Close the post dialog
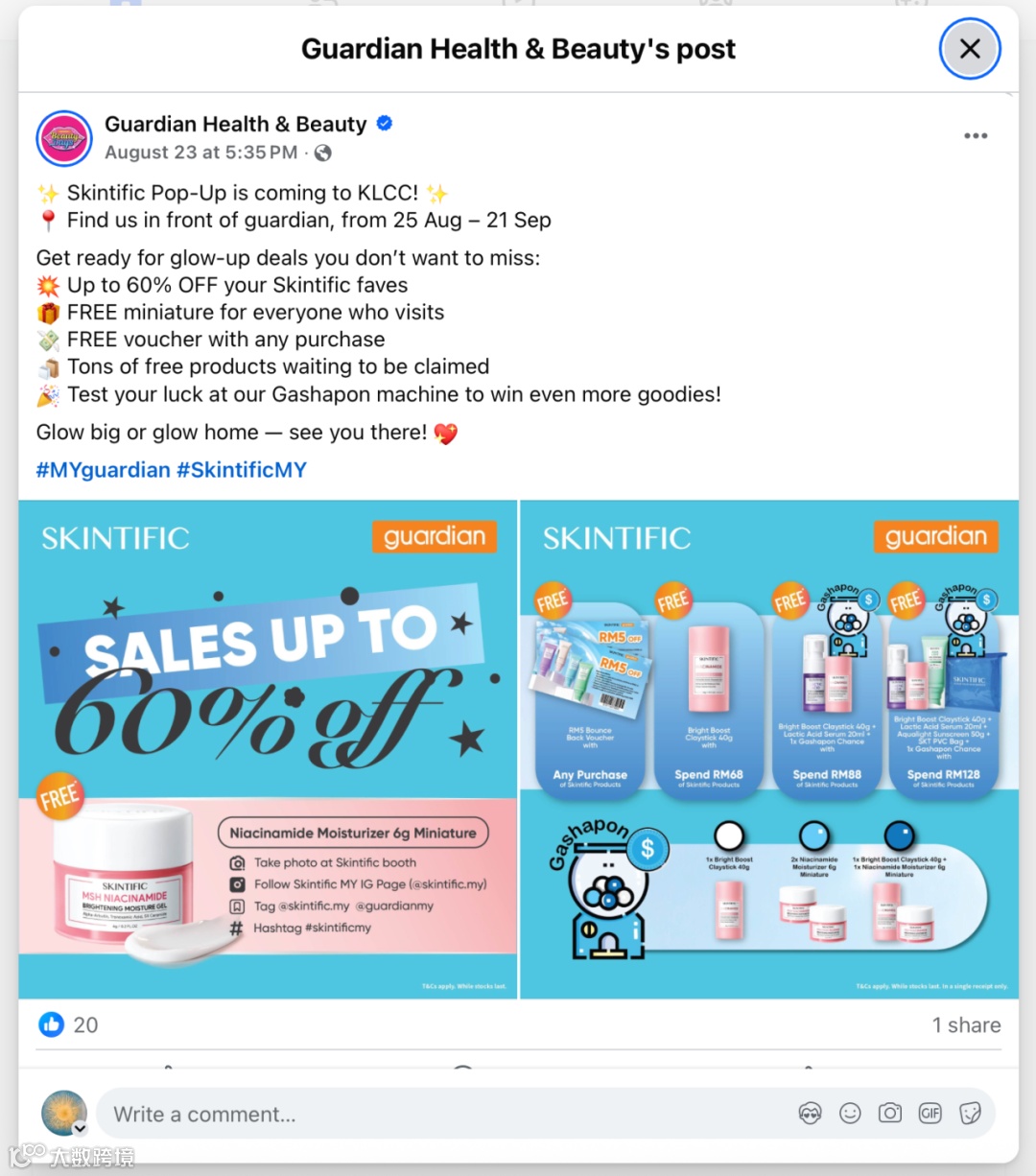1036x1176 pixels. [x=970, y=49]
